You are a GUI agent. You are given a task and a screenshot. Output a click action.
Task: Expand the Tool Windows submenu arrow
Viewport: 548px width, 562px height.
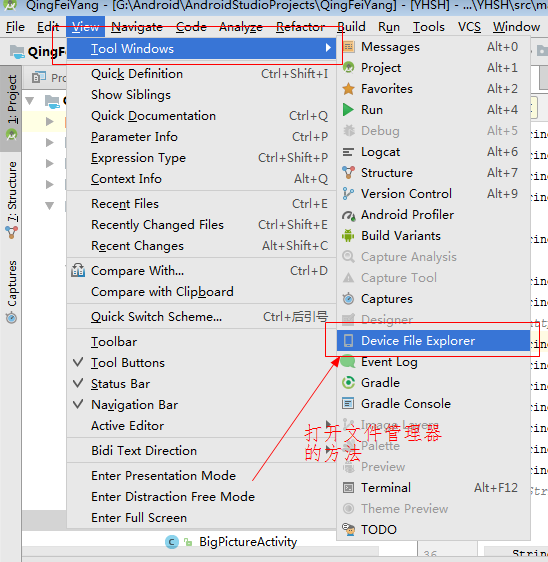tap(328, 48)
